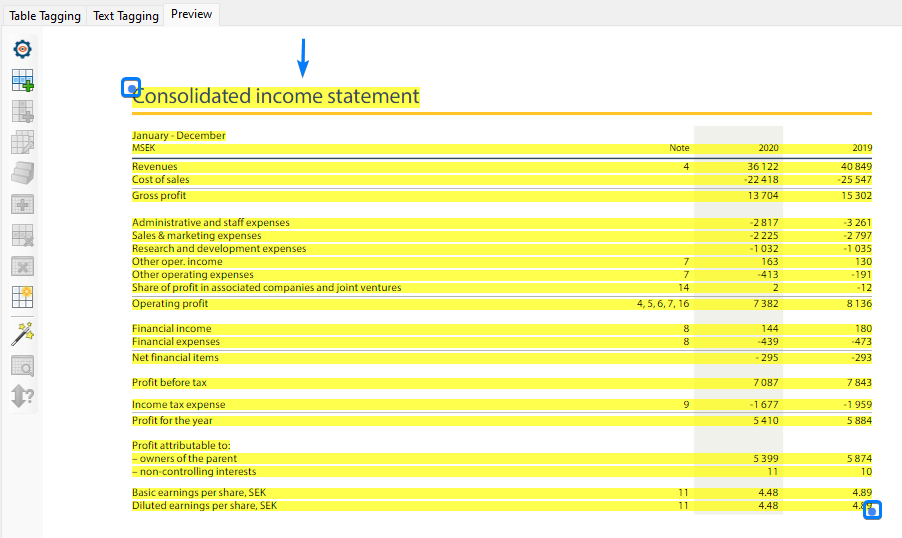Image resolution: width=902 pixels, height=538 pixels.
Task: Click the Gross profit 2020 value '13 704'
Action: click(763, 196)
